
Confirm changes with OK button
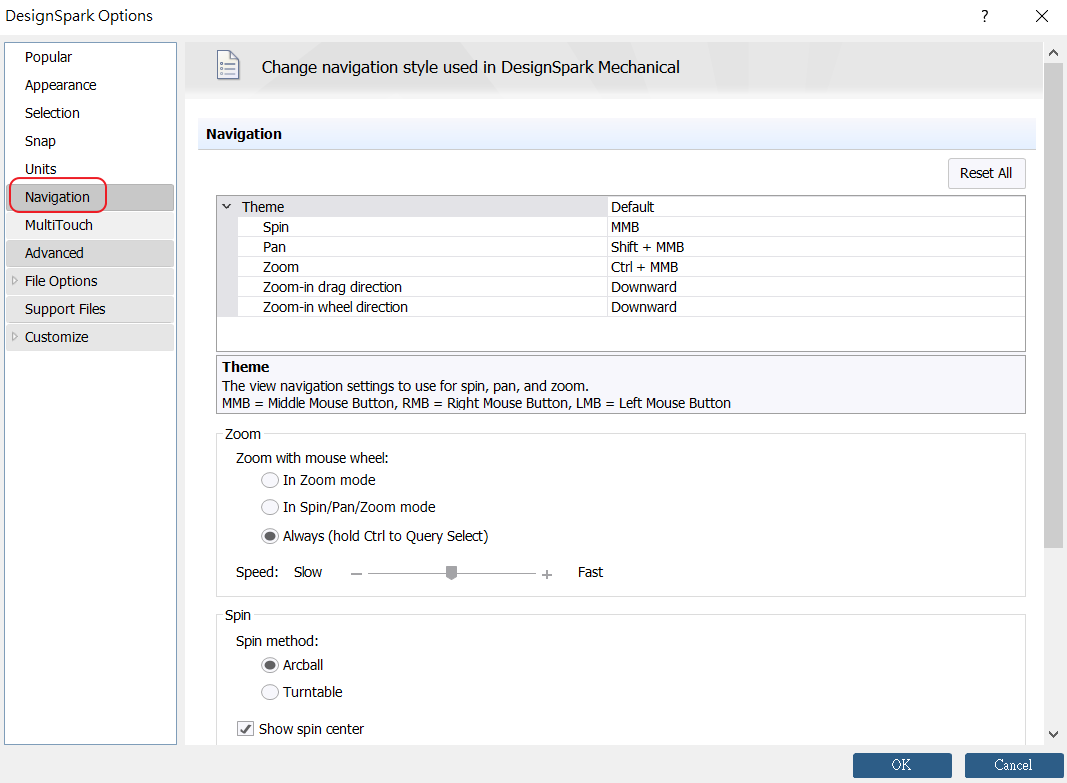click(902, 765)
